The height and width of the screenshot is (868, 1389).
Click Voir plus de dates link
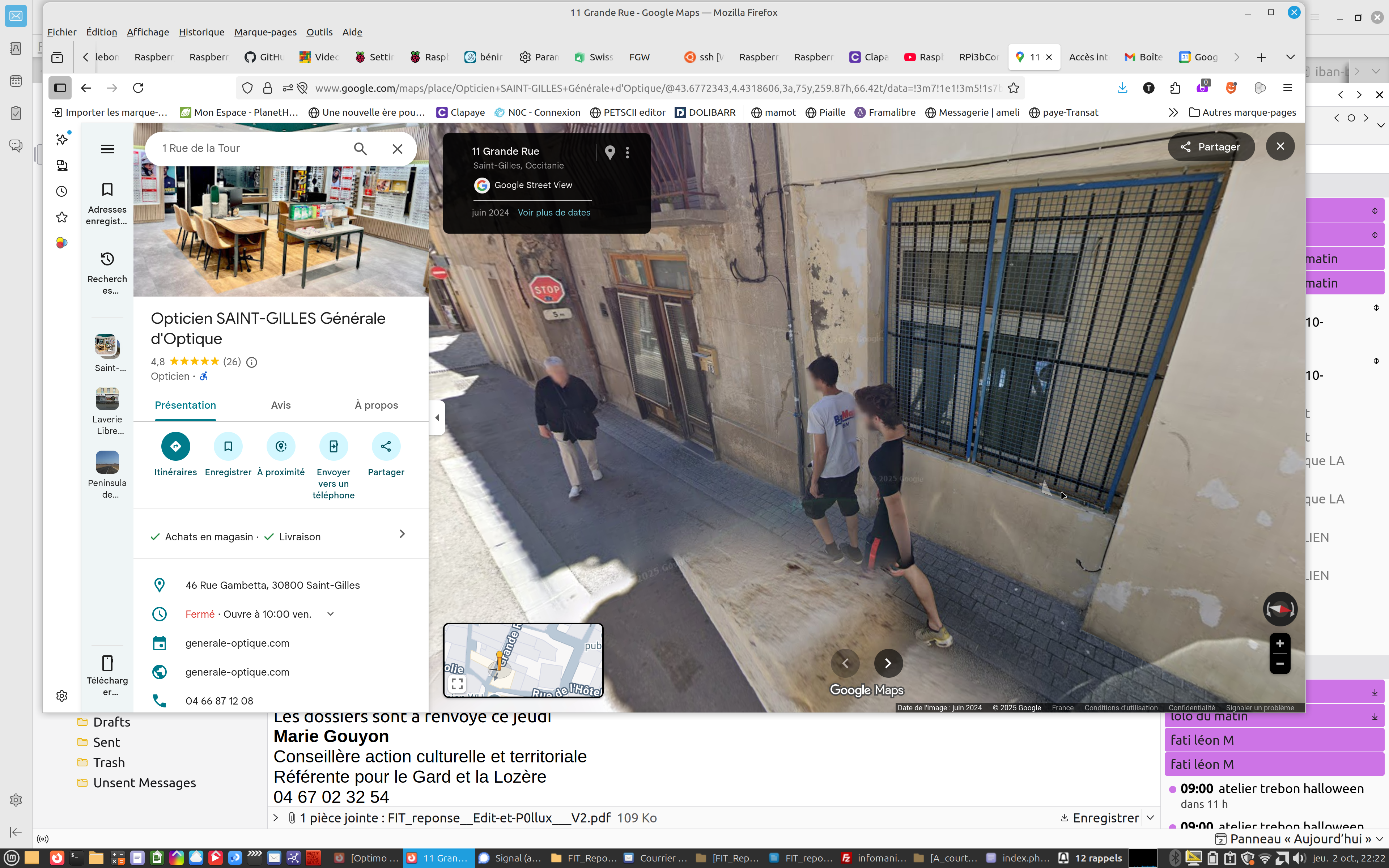(x=553, y=212)
